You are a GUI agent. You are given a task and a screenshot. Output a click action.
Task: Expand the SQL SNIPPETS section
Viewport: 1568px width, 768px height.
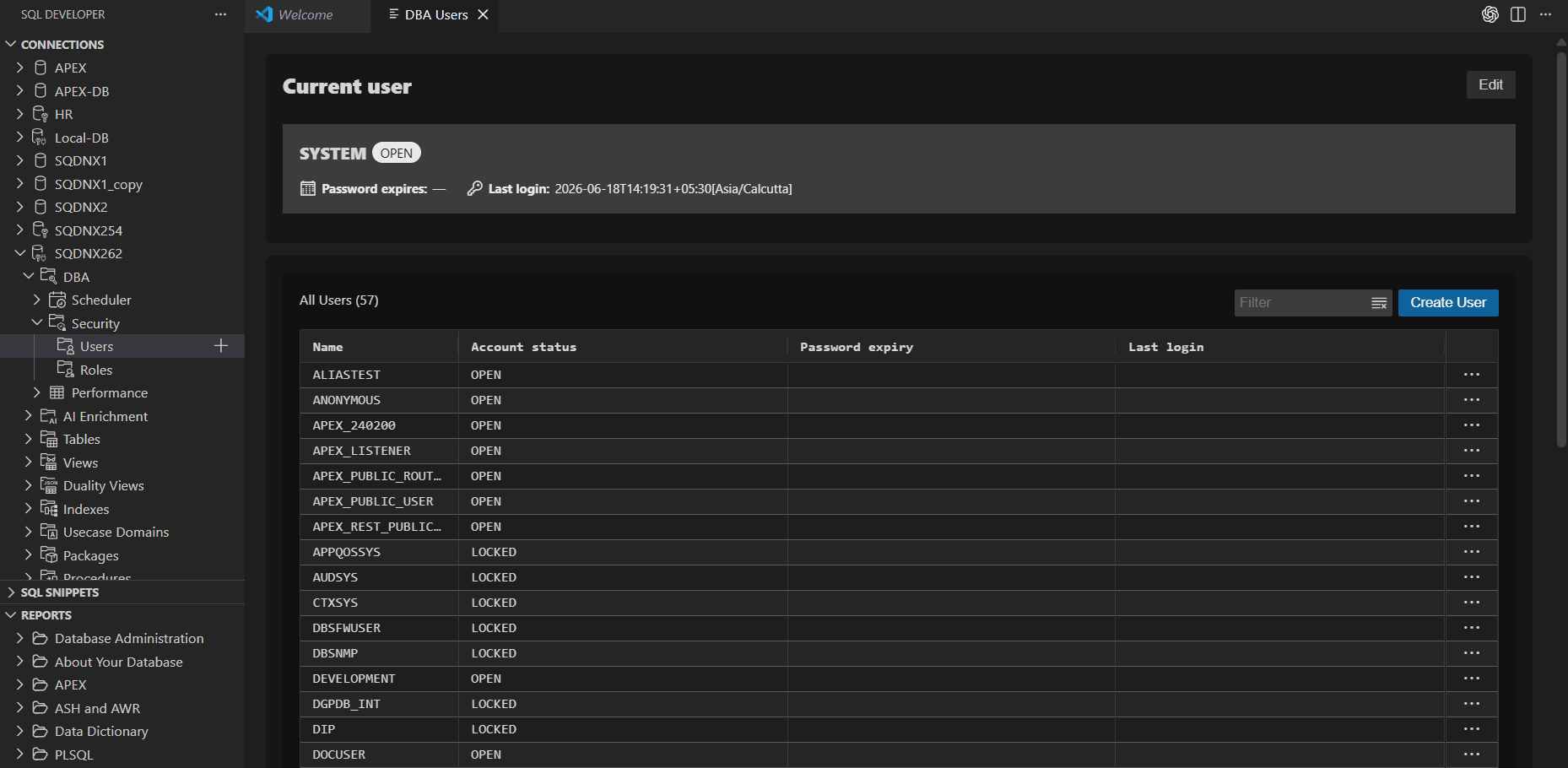[11, 592]
